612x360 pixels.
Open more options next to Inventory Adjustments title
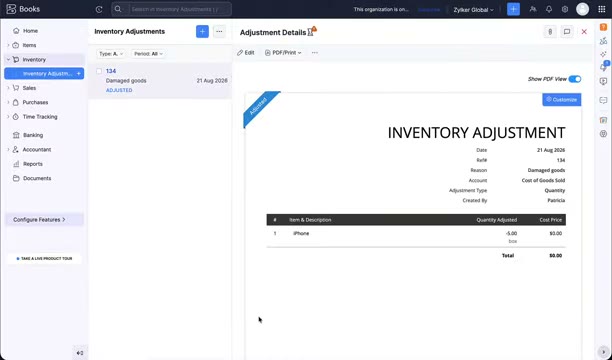point(219,32)
